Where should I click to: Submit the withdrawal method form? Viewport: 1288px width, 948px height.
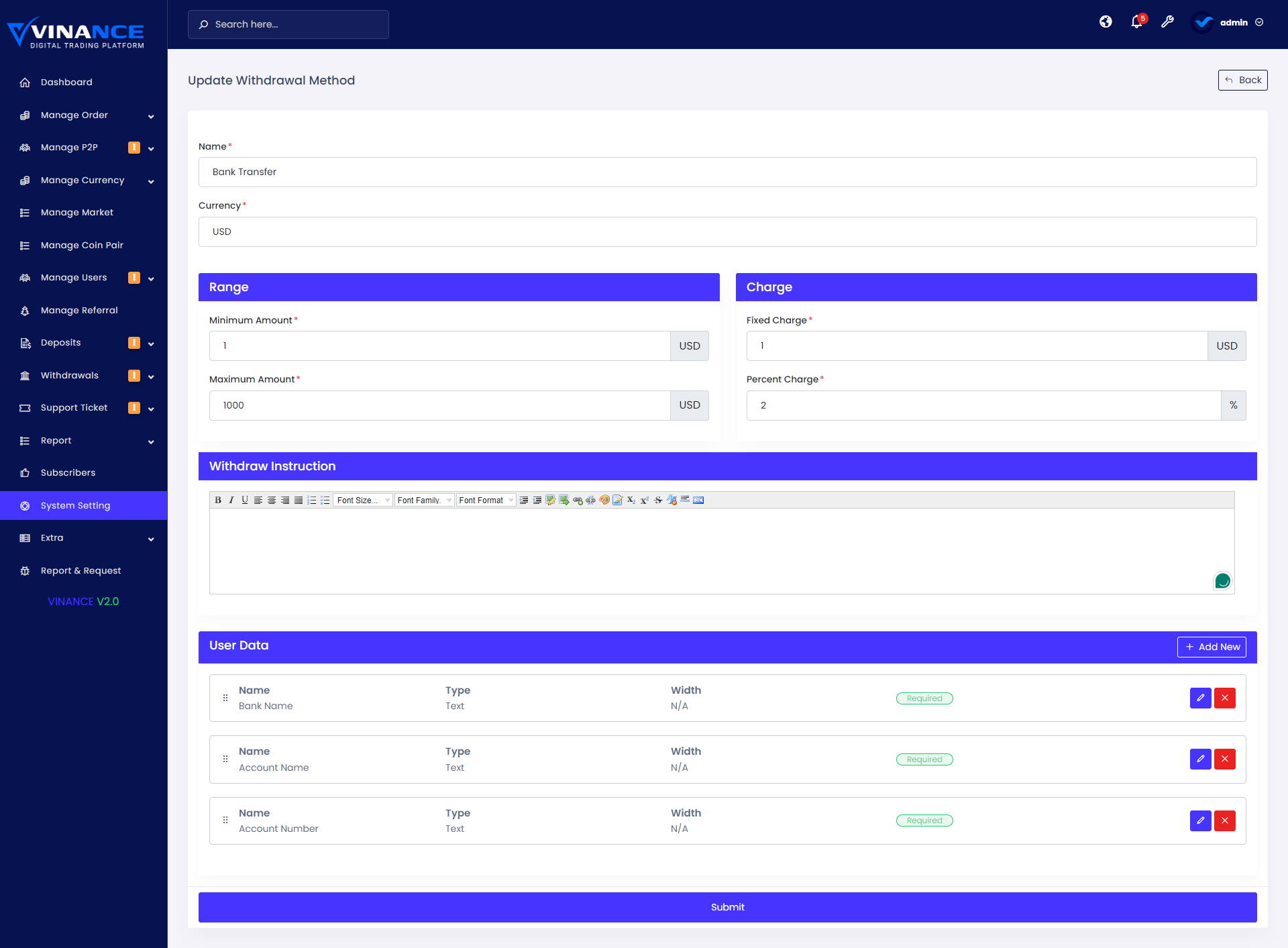coord(727,907)
